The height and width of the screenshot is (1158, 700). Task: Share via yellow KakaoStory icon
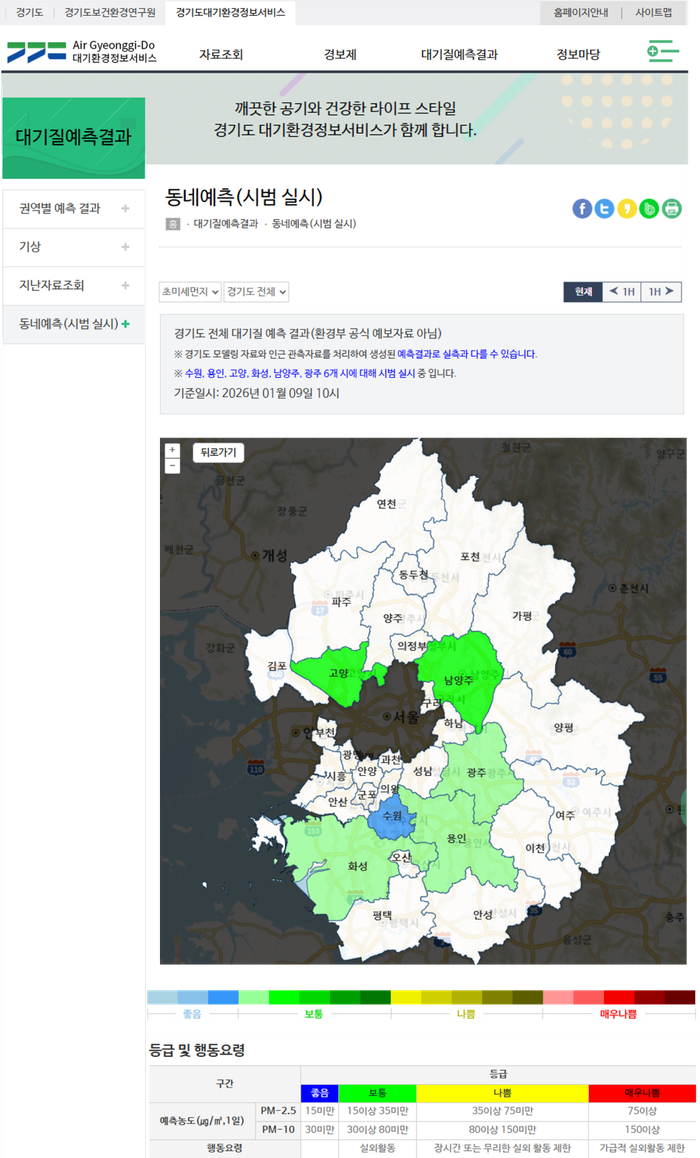pyautogui.click(x=627, y=208)
